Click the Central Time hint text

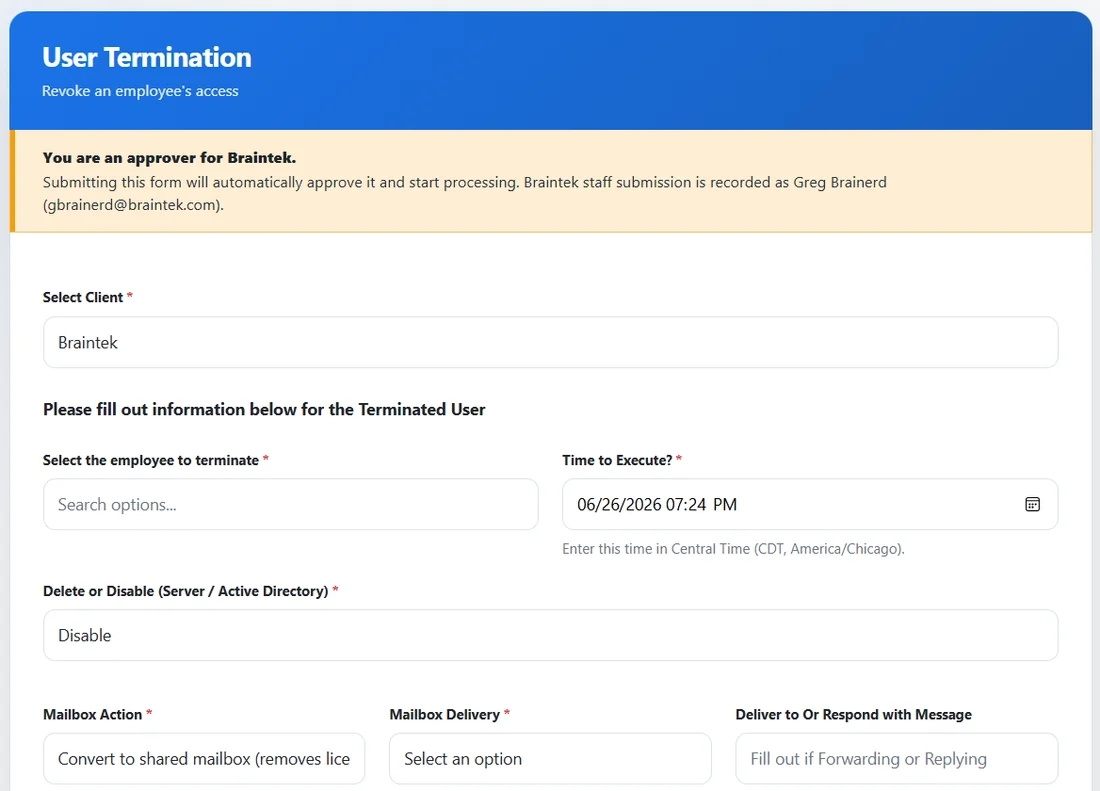click(x=733, y=549)
